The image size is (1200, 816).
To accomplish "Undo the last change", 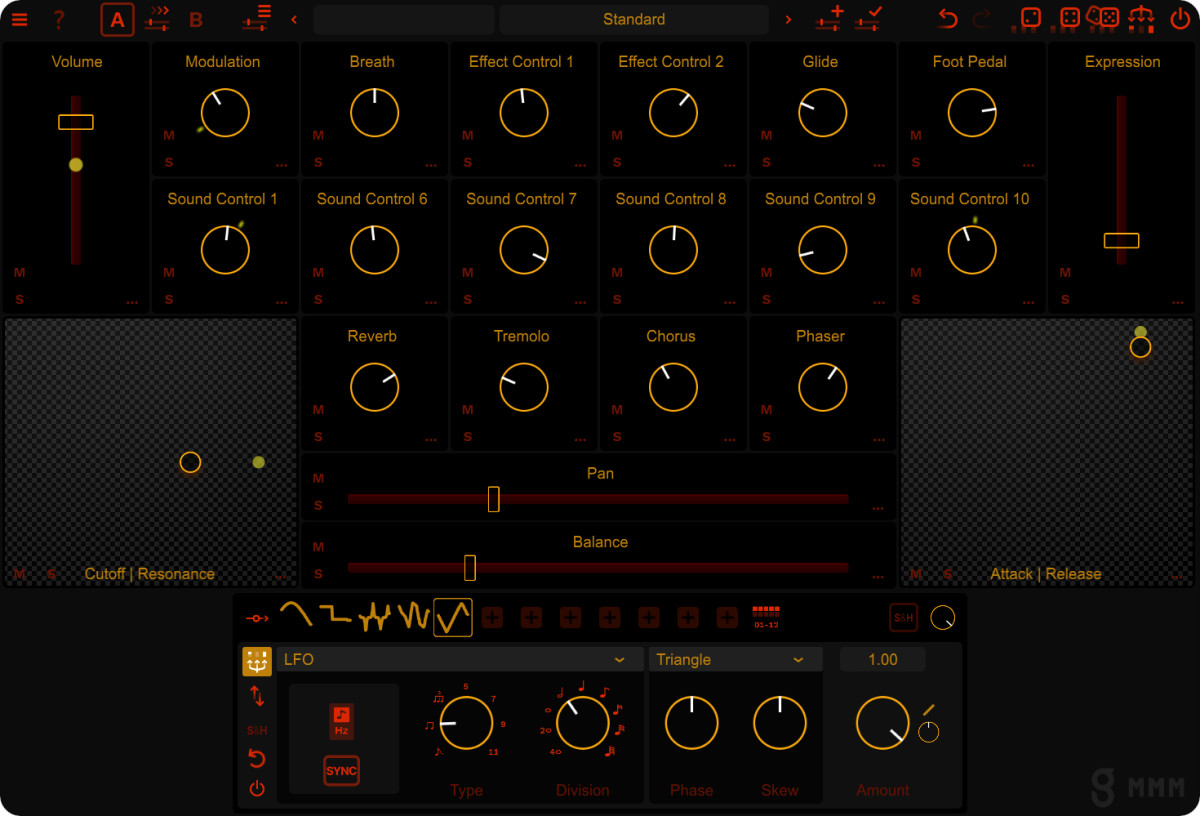I will pos(948,19).
